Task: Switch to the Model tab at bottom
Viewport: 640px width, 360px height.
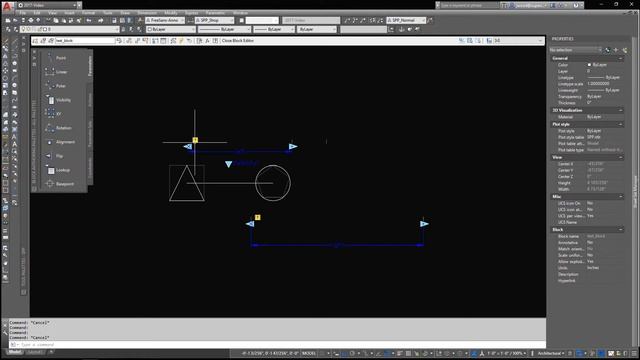Action: pos(15,352)
